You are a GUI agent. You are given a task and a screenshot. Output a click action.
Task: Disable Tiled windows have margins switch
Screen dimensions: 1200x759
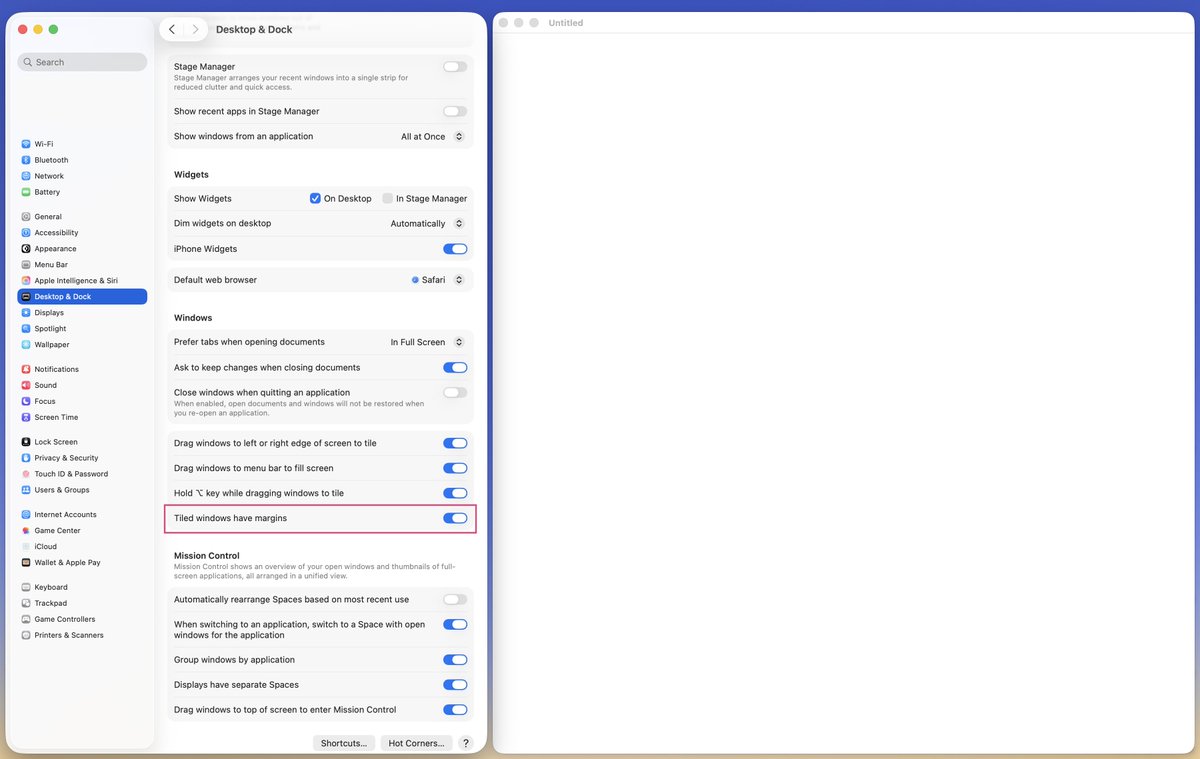click(455, 518)
